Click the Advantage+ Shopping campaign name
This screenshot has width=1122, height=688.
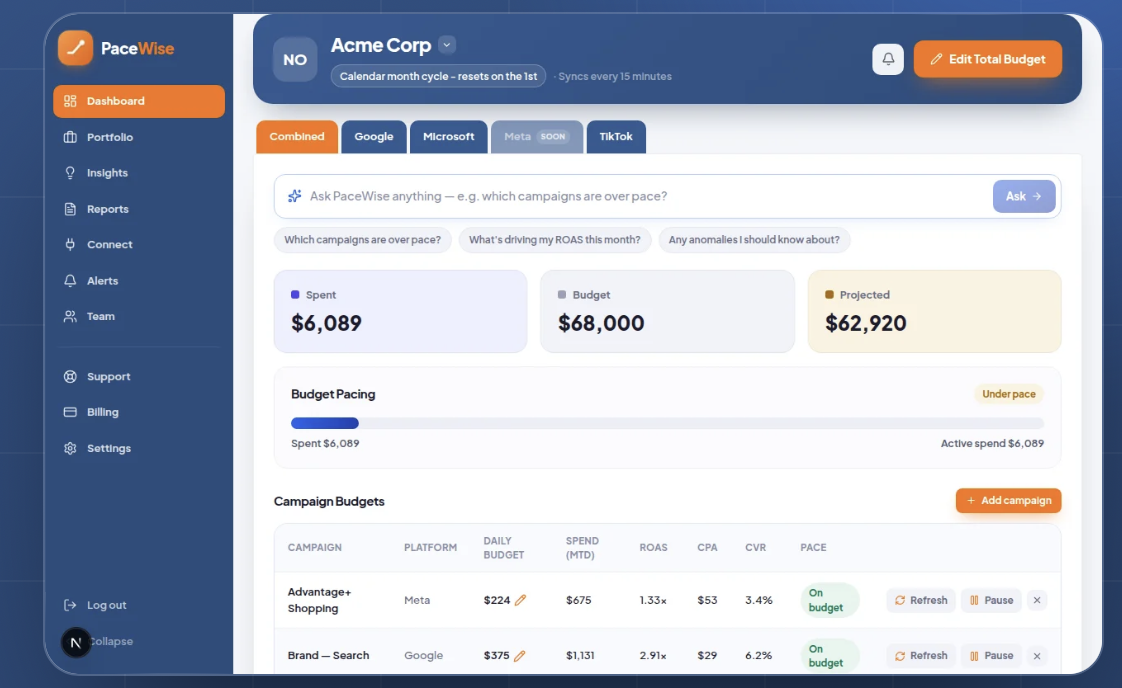[x=319, y=600]
